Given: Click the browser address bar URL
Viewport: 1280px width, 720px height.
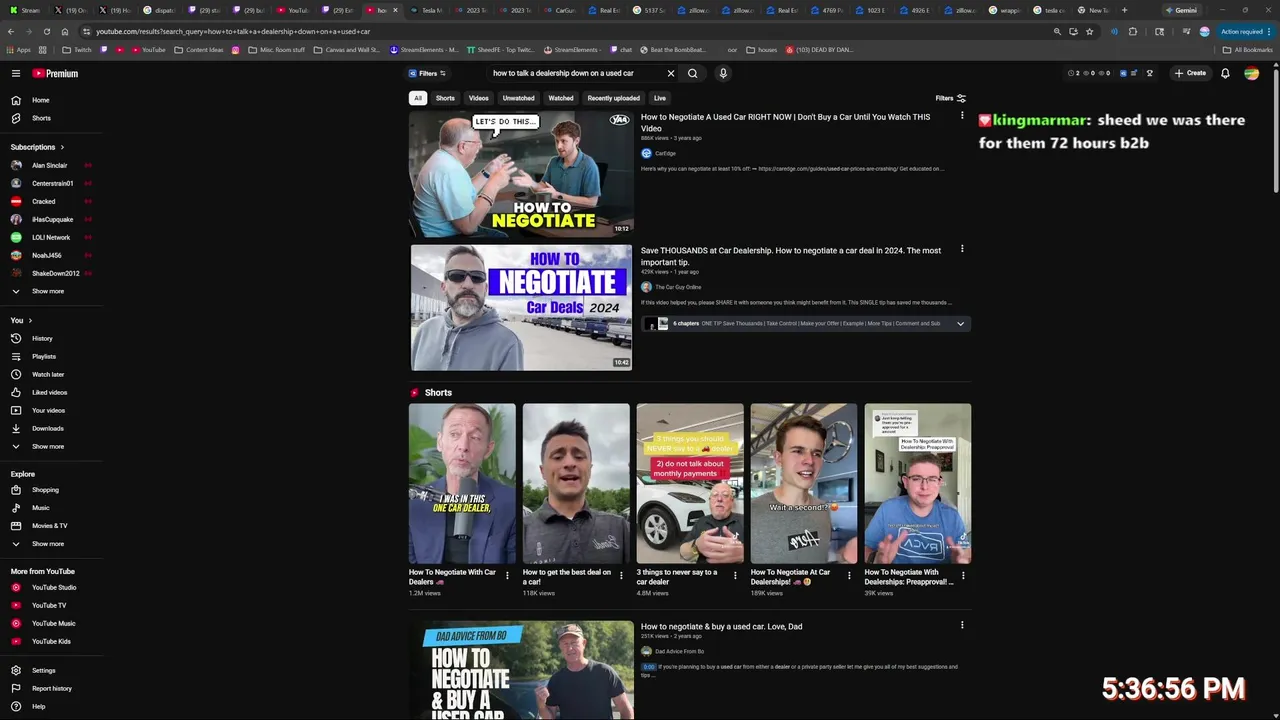Looking at the screenshot, I should point(233,31).
